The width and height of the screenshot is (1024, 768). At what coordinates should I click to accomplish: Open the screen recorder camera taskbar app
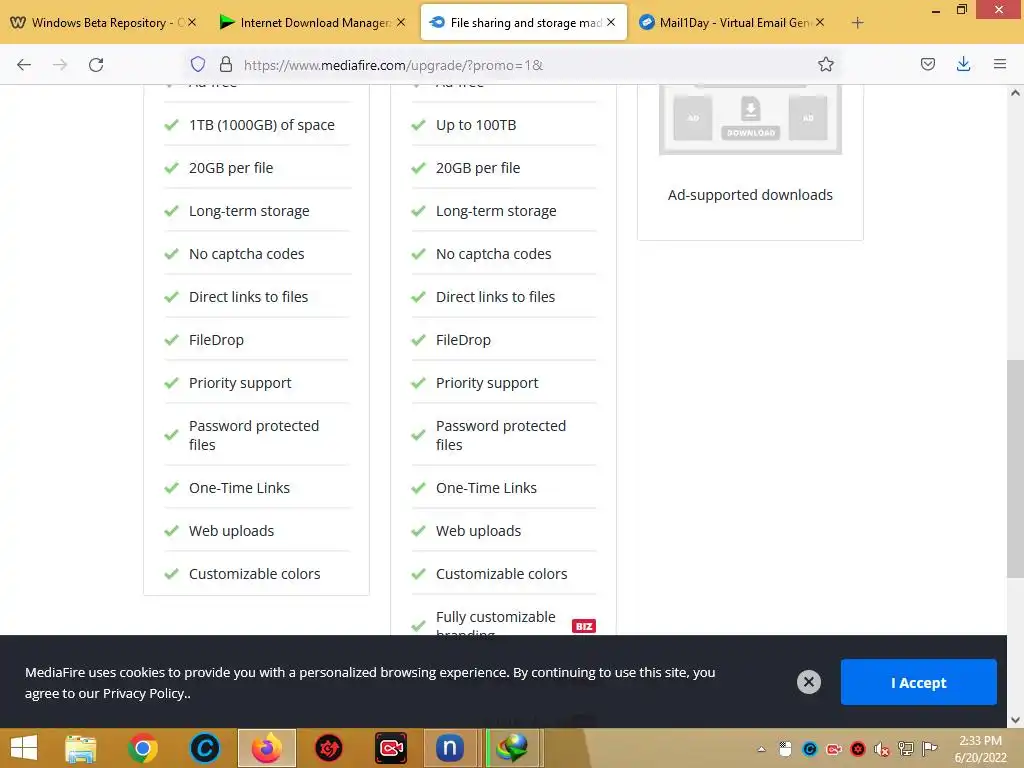(391, 748)
